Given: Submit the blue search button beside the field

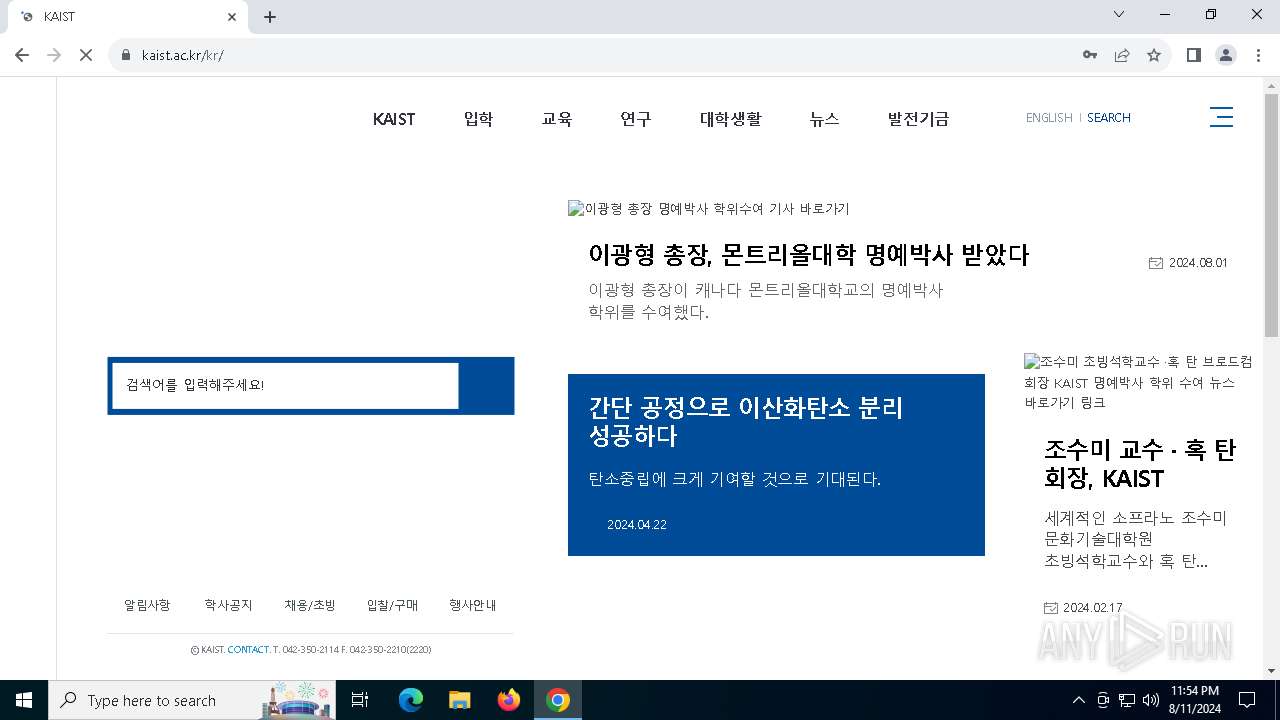Looking at the screenshot, I should (487, 386).
